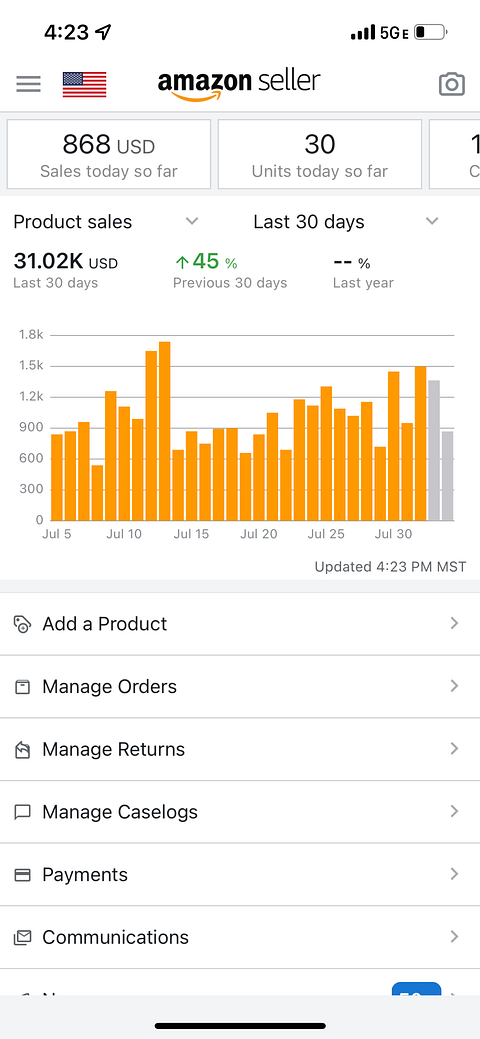Open the Payments menu entry
Screen dimensions: 480x1039
tap(240, 875)
